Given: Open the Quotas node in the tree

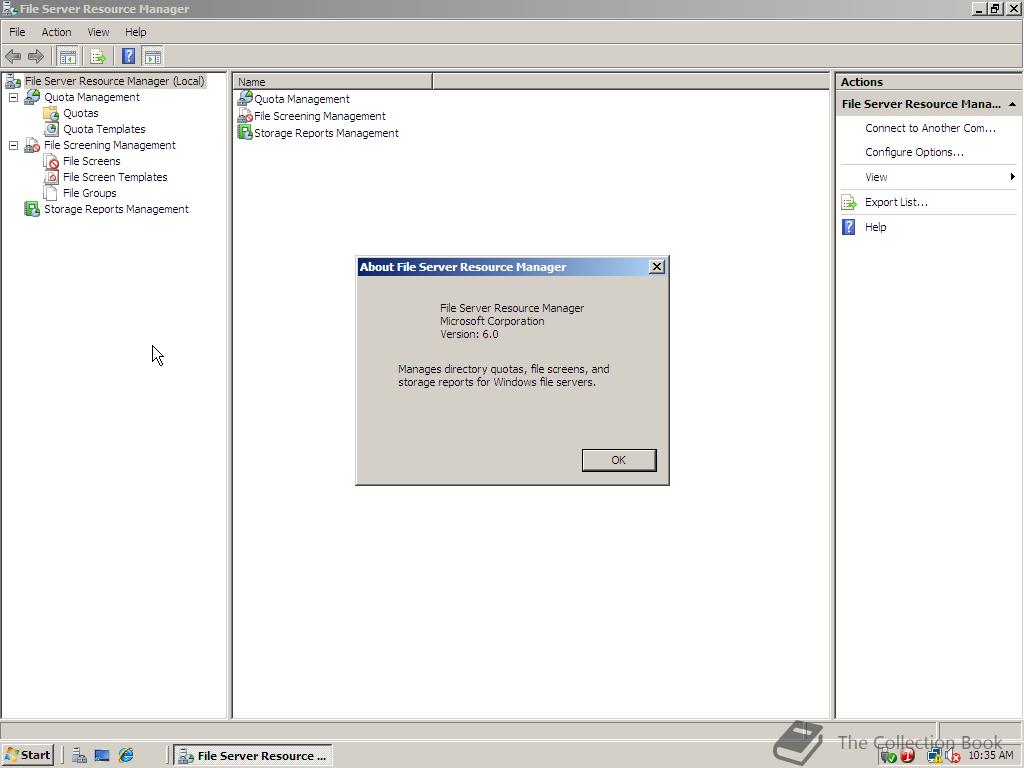Looking at the screenshot, I should 80,113.
